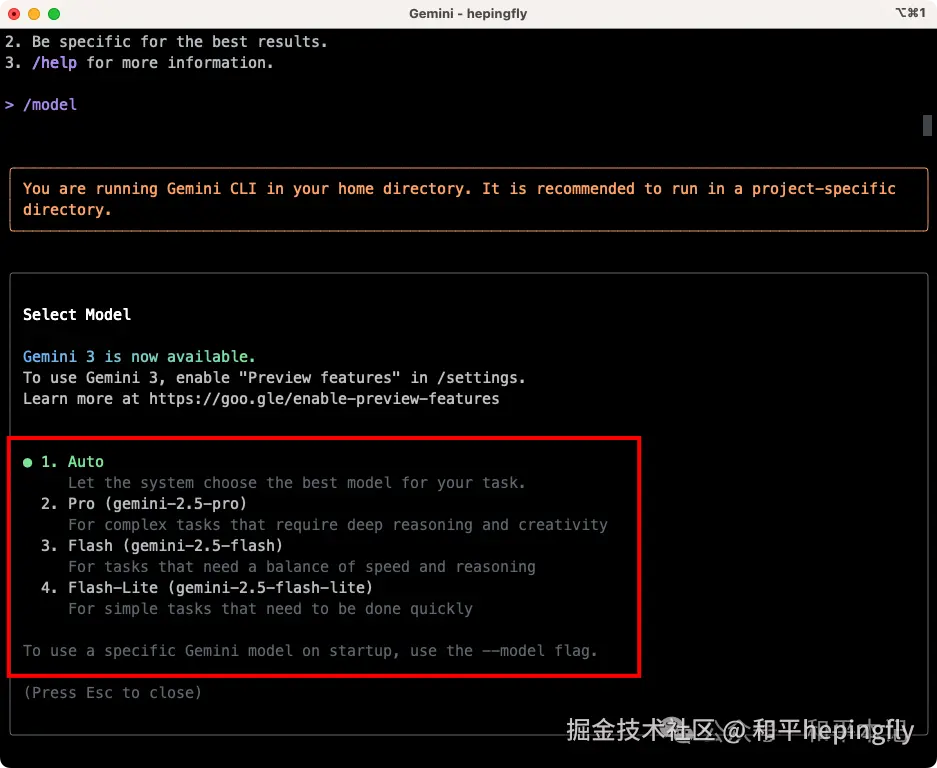The image size is (937, 768).
Task: Click the terminal scrollbar thumb
Action: 927,126
